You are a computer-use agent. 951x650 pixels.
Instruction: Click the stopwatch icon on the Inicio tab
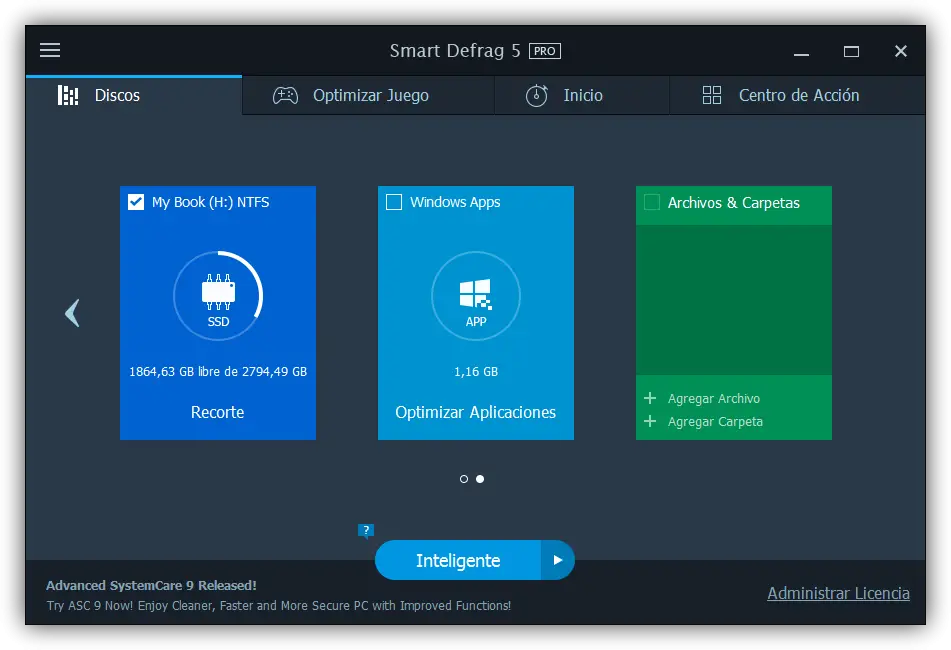(537, 96)
